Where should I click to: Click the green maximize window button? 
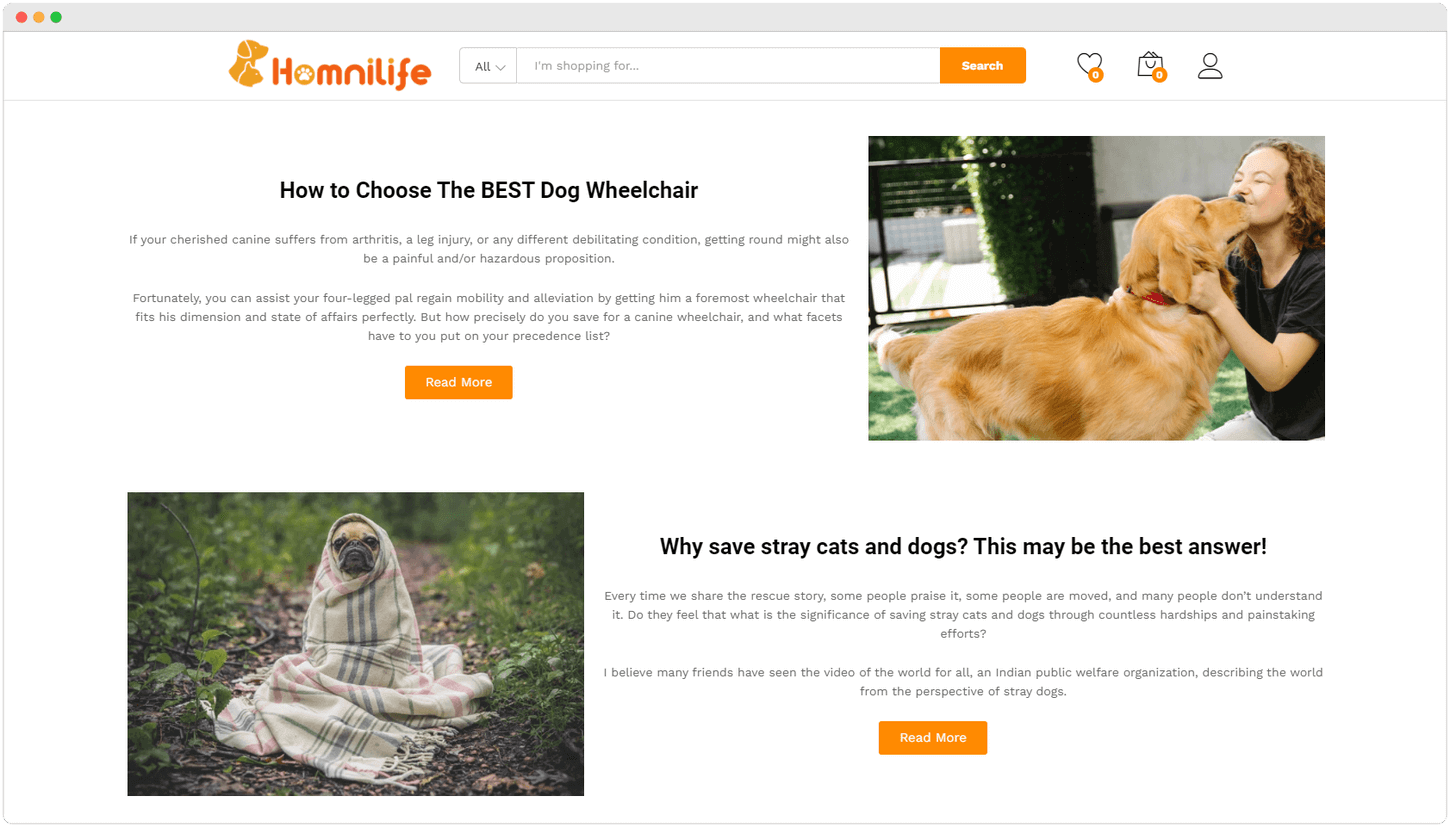(56, 17)
